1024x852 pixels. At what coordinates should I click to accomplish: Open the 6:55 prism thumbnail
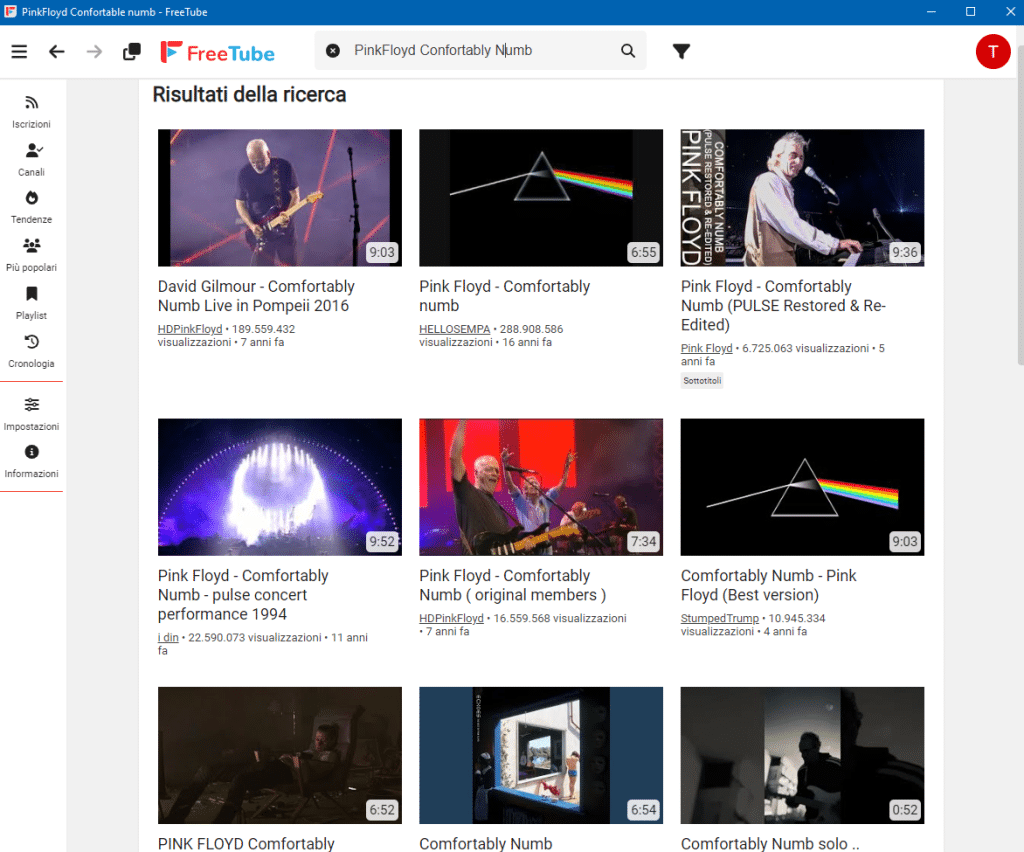pos(541,197)
